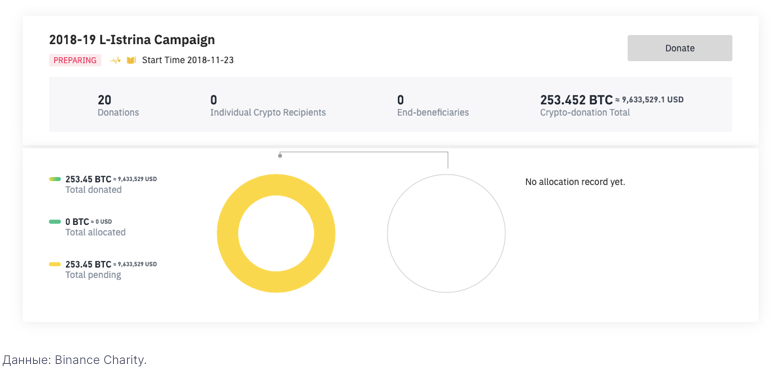The height and width of the screenshot is (376, 775).
Task: Click the gradient Total donated legend marker
Action: (x=55, y=179)
